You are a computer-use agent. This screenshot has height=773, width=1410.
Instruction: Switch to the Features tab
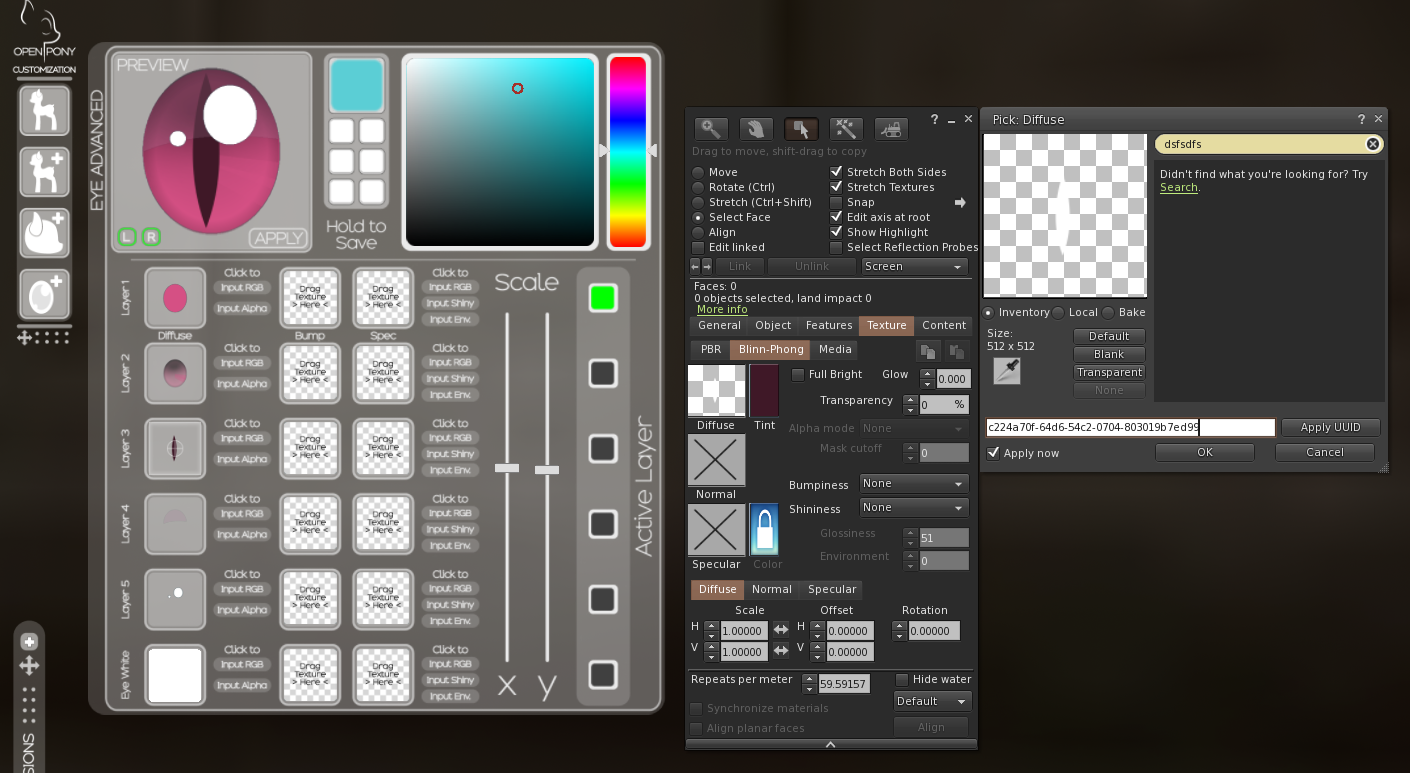click(829, 325)
